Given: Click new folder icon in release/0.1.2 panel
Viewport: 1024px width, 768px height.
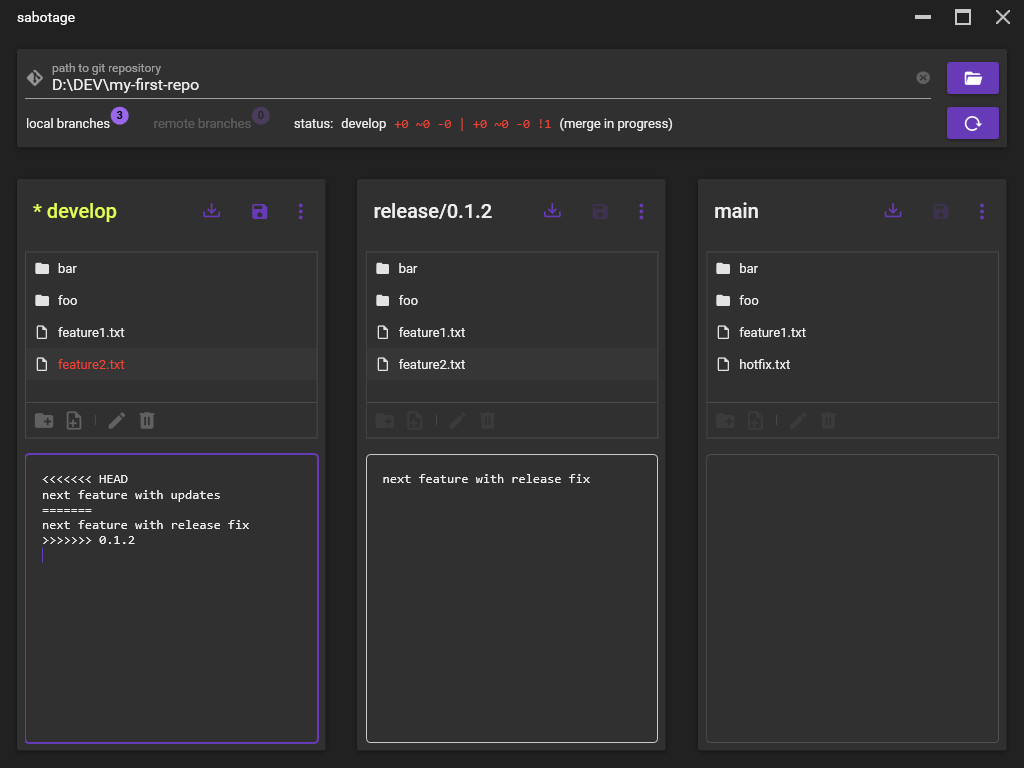Looking at the screenshot, I should [385, 421].
